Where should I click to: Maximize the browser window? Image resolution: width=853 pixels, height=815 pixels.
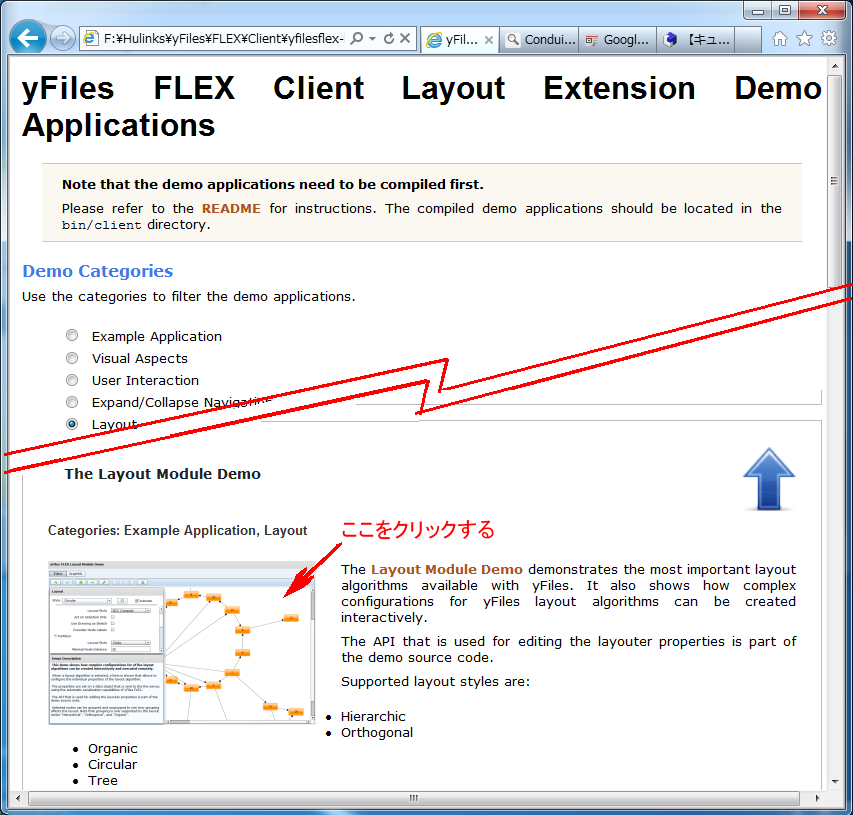tap(784, 10)
